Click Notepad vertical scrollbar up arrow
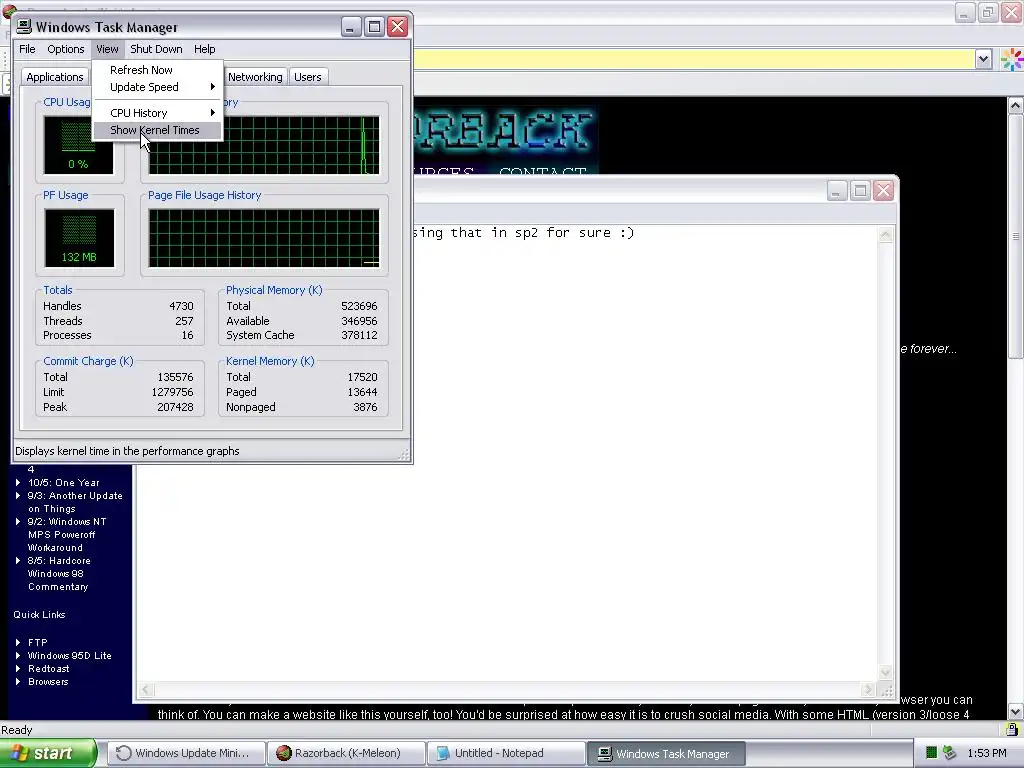The height and width of the screenshot is (768, 1024). coord(886,235)
